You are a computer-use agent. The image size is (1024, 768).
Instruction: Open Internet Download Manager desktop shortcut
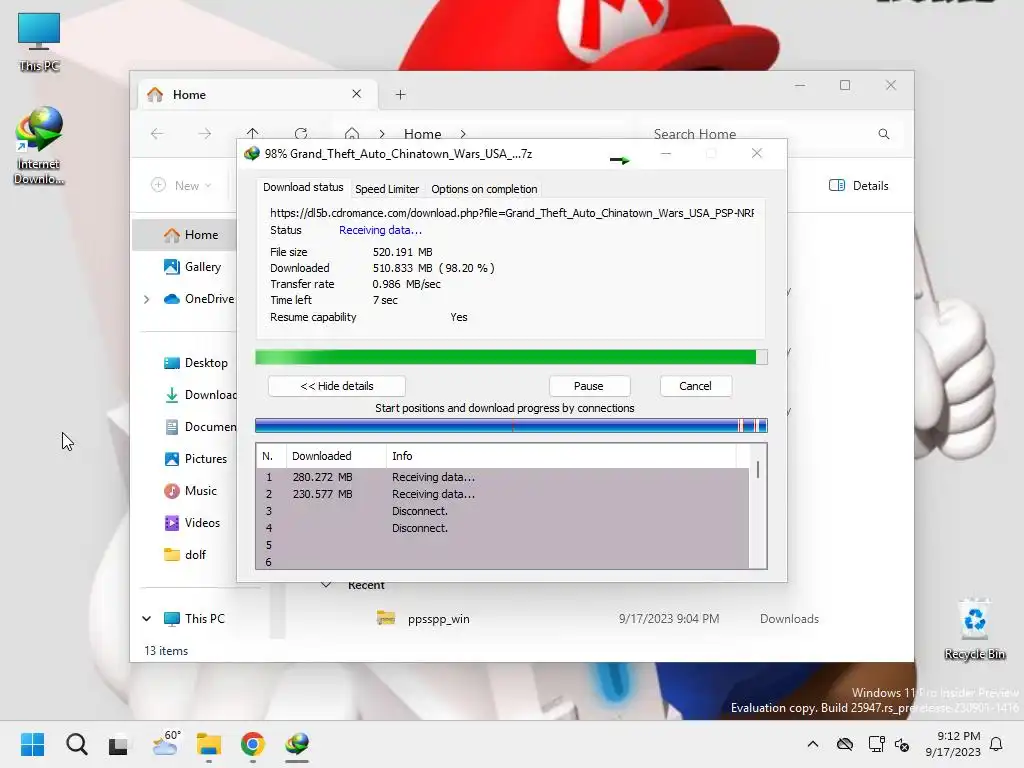coord(39,146)
